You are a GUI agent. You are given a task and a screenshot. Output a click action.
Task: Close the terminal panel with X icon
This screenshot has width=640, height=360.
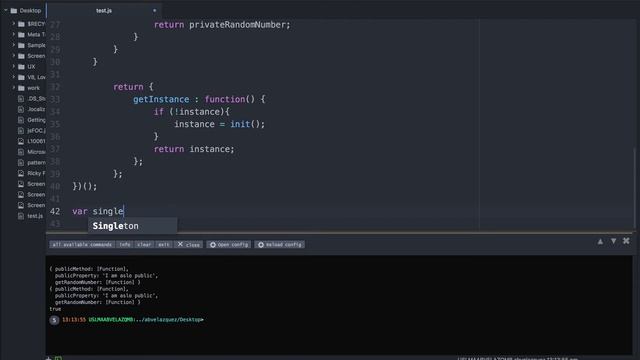pos(626,241)
